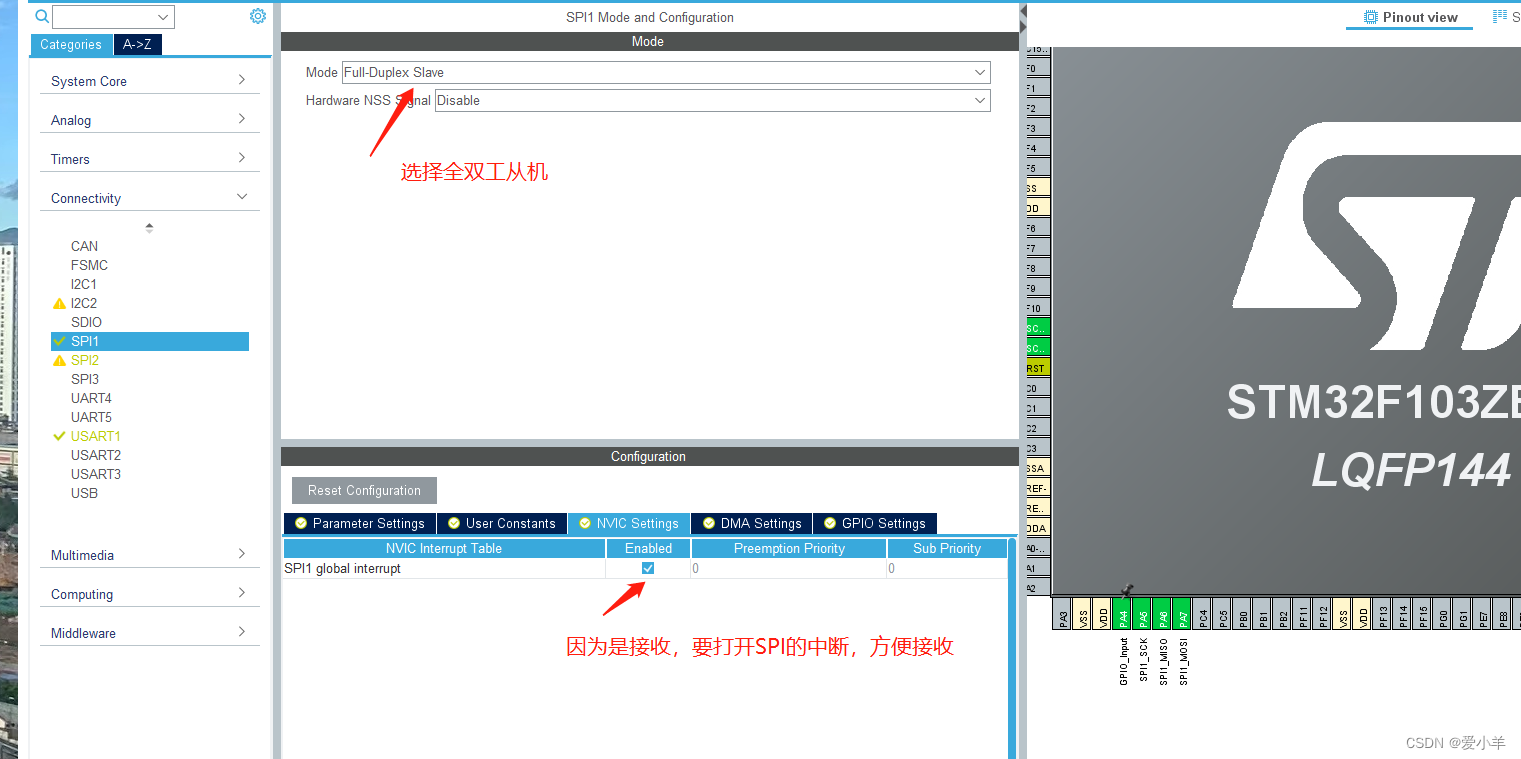1521x759 pixels.
Task: Open the settings gear in the categories panel
Action: (258, 16)
